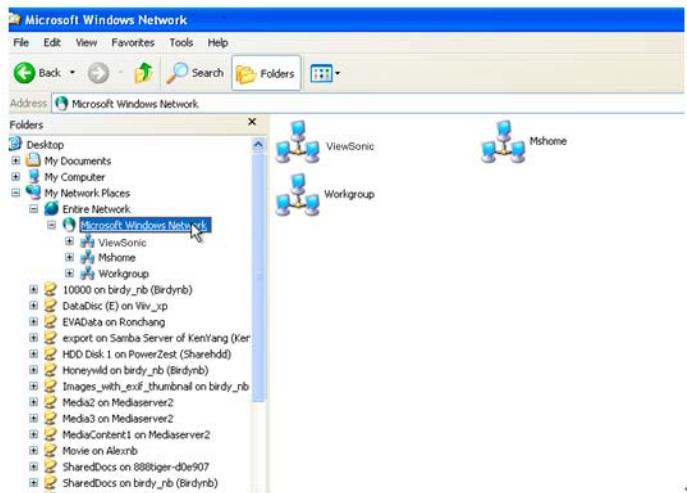
Task: Select Desktop in the folder tree
Action: pos(45,145)
